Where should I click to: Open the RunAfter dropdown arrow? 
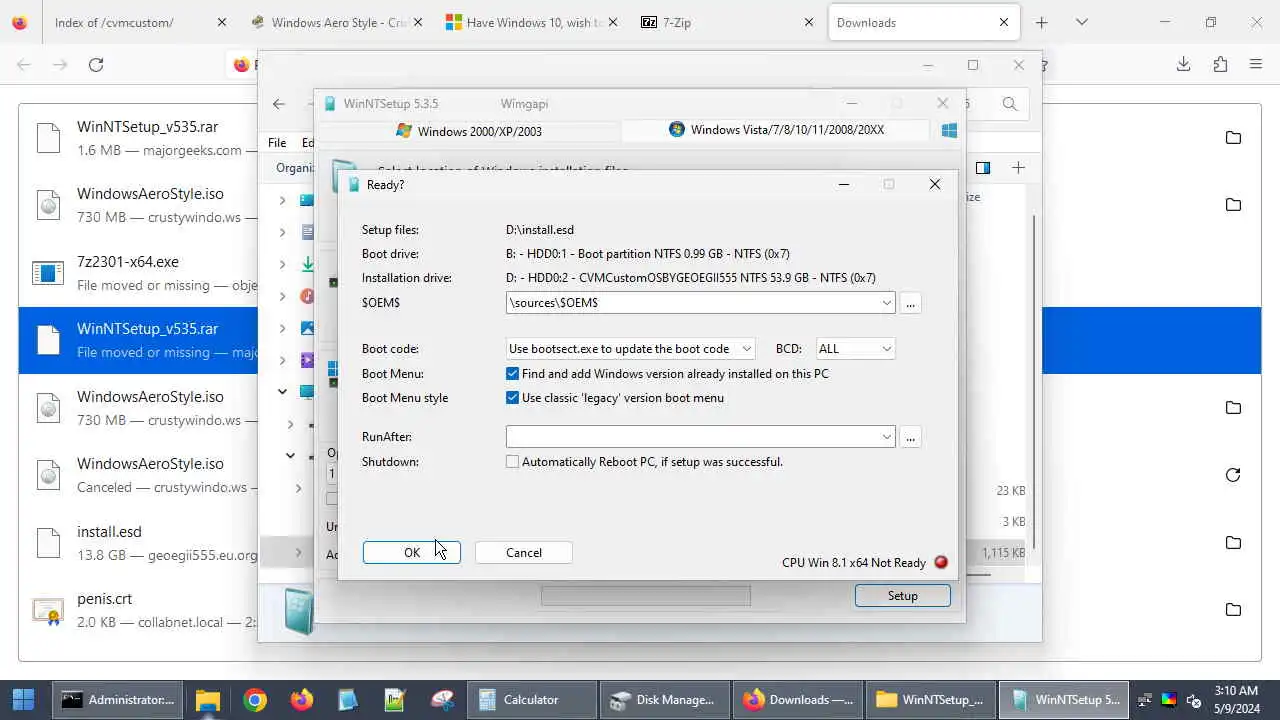click(886, 437)
